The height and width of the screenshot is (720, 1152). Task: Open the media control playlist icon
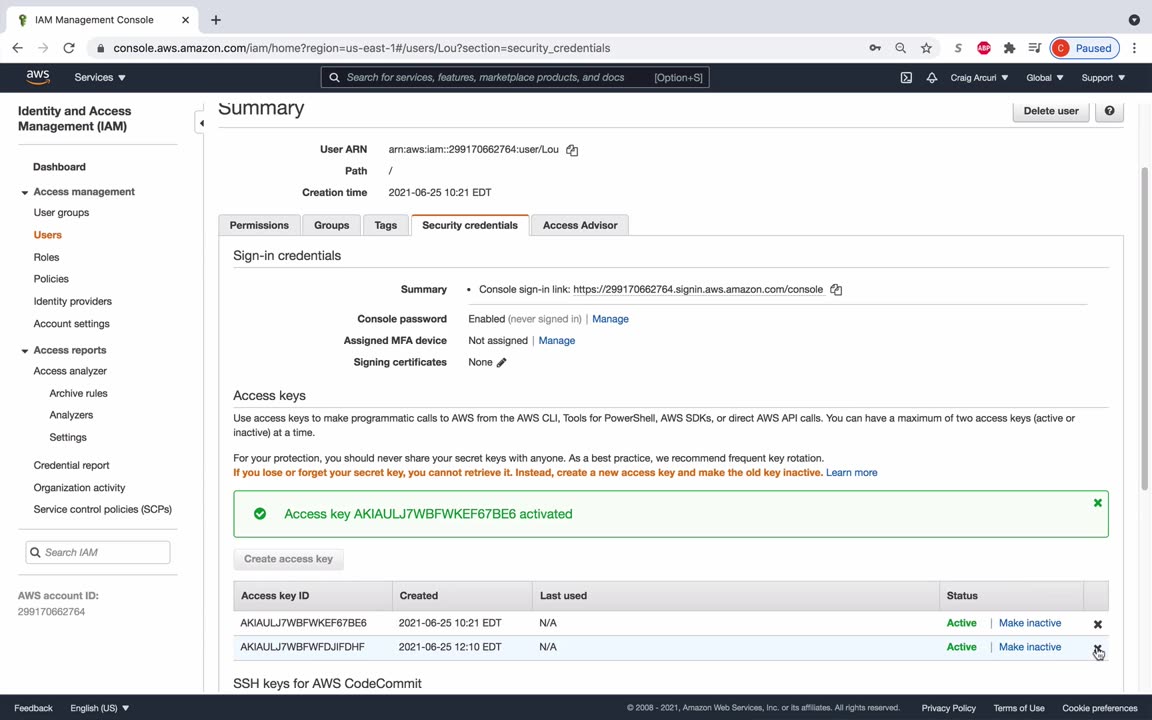coord(1034,48)
